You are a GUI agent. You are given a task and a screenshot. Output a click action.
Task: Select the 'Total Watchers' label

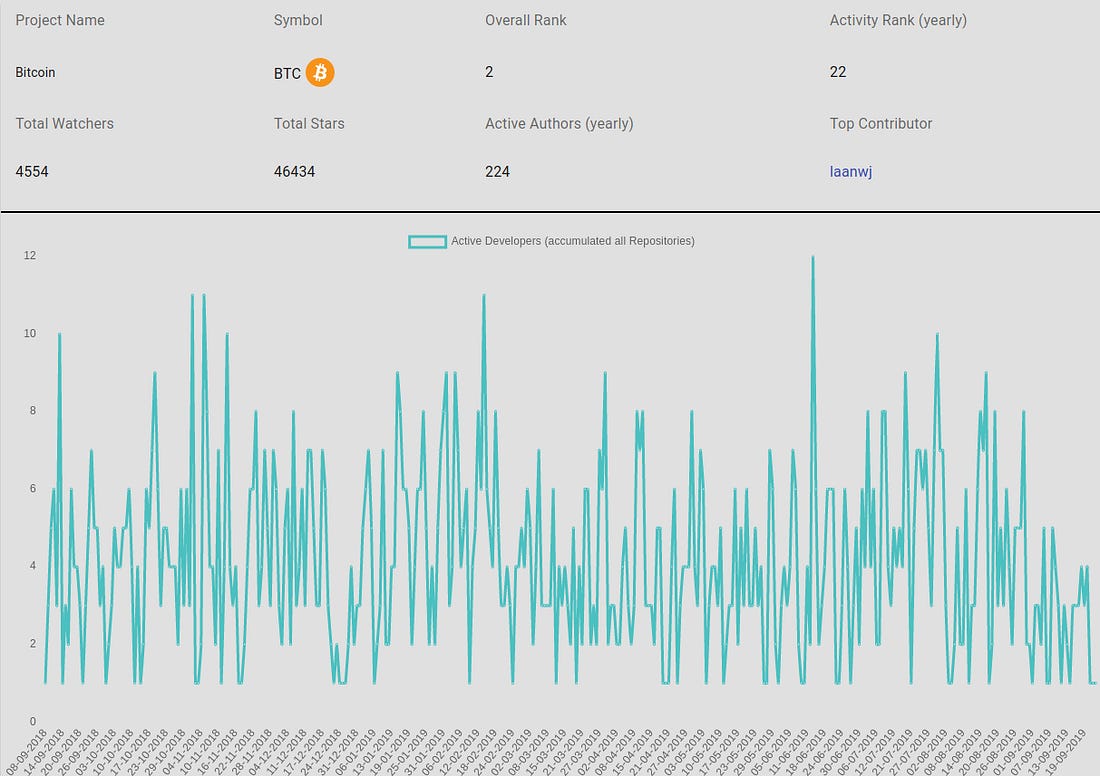(x=65, y=123)
